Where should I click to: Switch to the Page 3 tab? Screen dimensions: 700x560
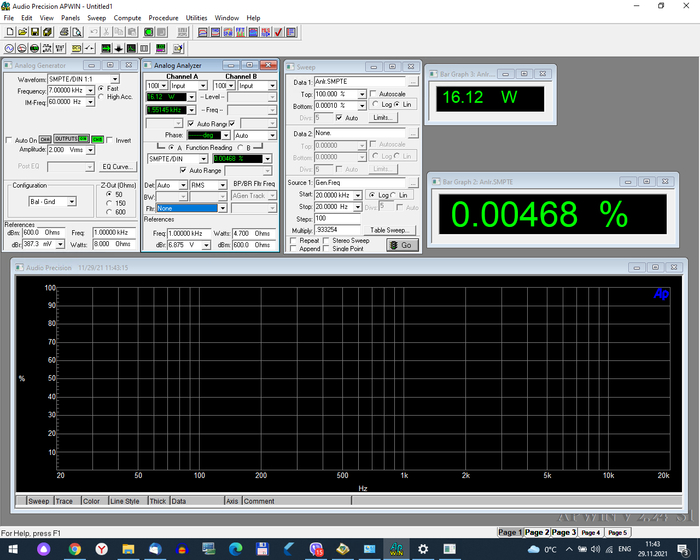point(564,533)
